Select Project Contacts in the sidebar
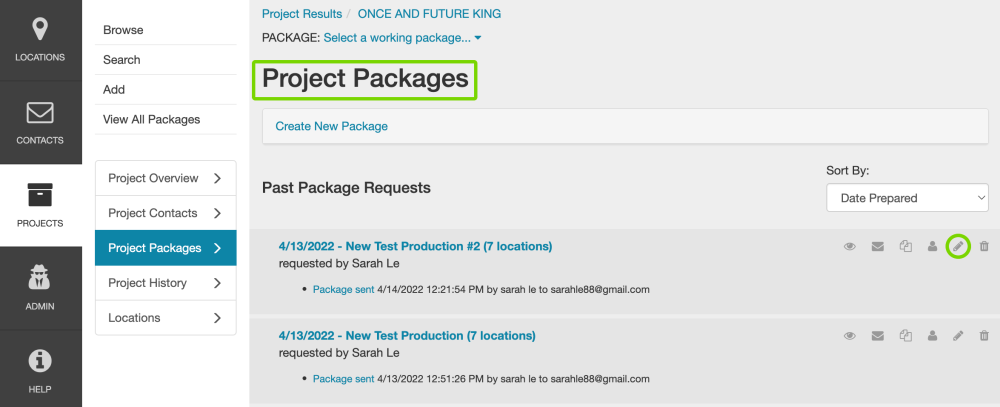This screenshot has width=1000, height=407. point(165,213)
